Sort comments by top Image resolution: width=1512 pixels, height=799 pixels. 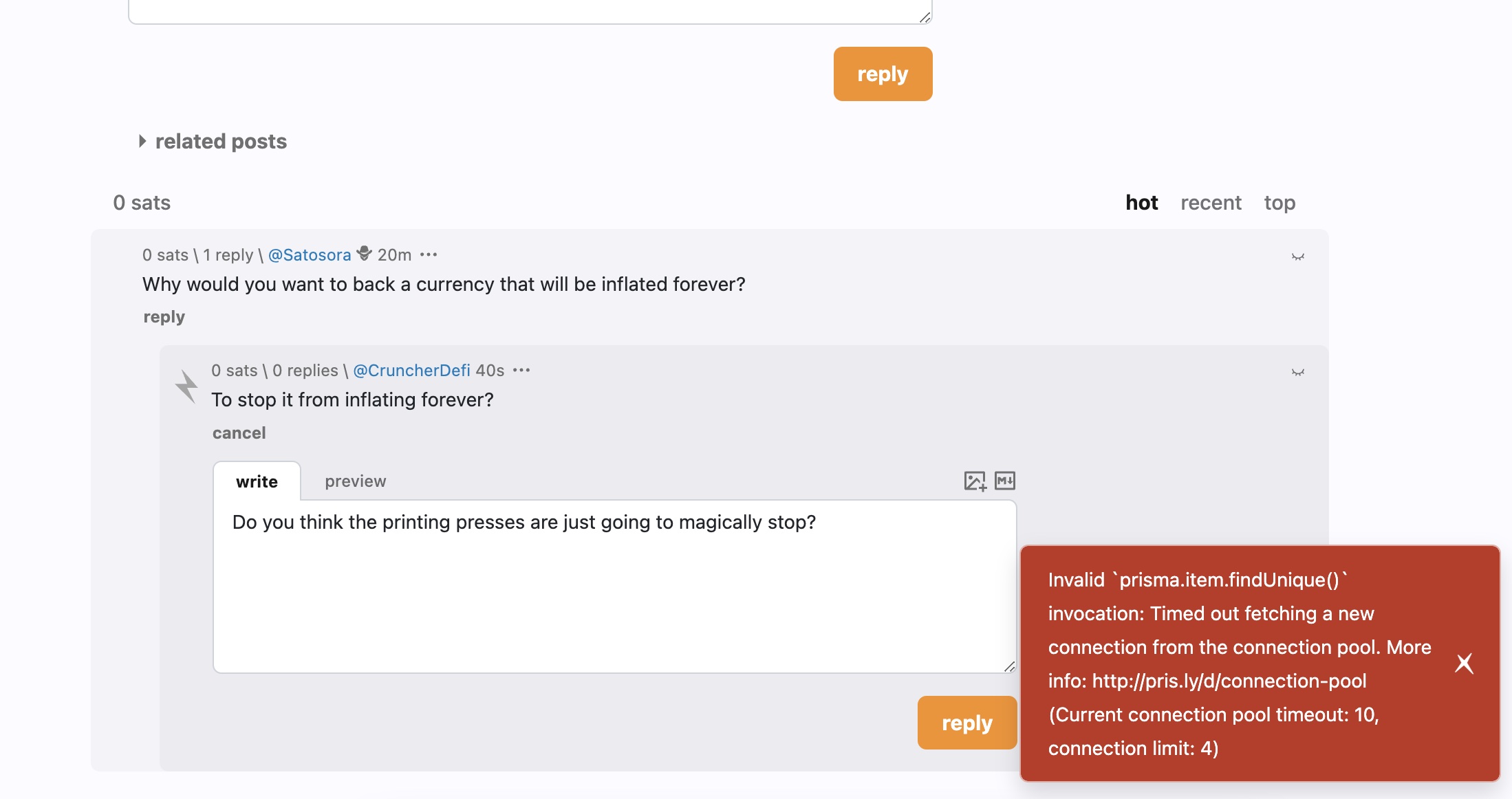(x=1279, y=203)
